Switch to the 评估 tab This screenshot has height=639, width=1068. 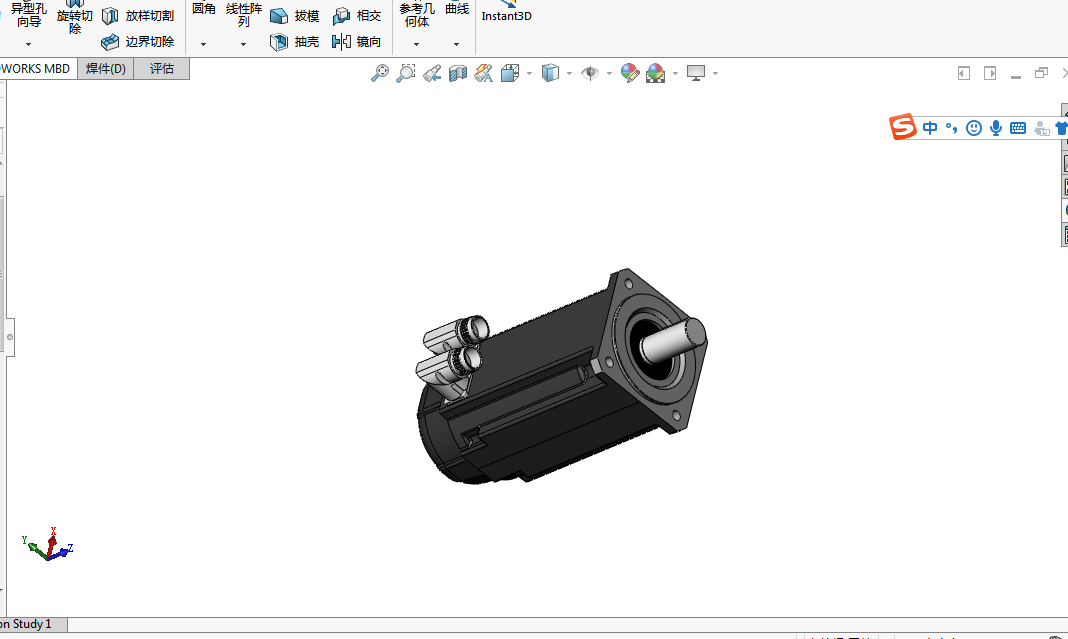[161, 69]
